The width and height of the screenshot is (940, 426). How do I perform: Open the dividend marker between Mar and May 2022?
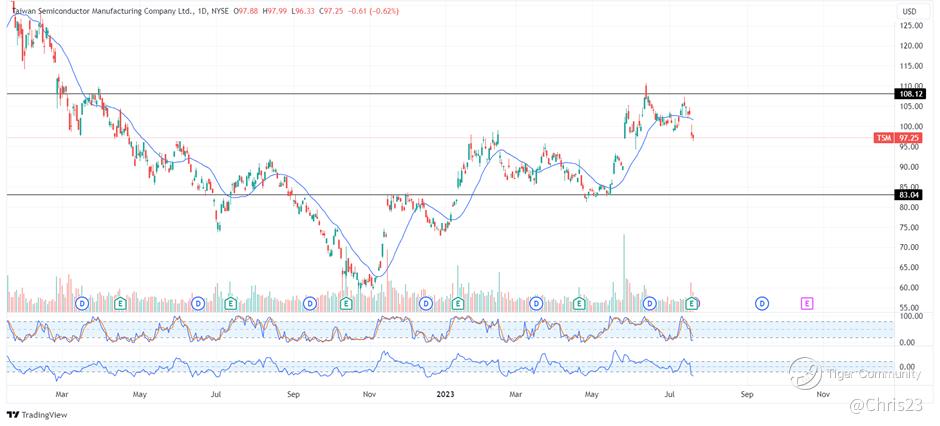pos(82,304)
